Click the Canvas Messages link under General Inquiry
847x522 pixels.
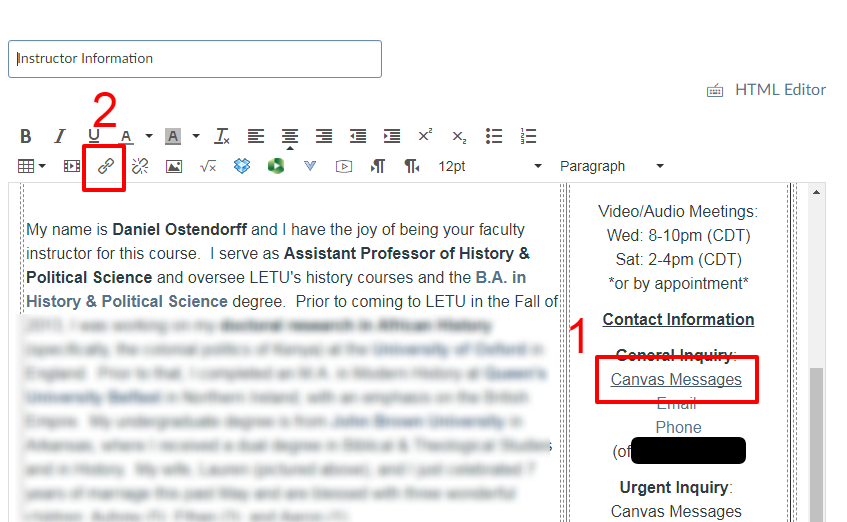point(676,380)
